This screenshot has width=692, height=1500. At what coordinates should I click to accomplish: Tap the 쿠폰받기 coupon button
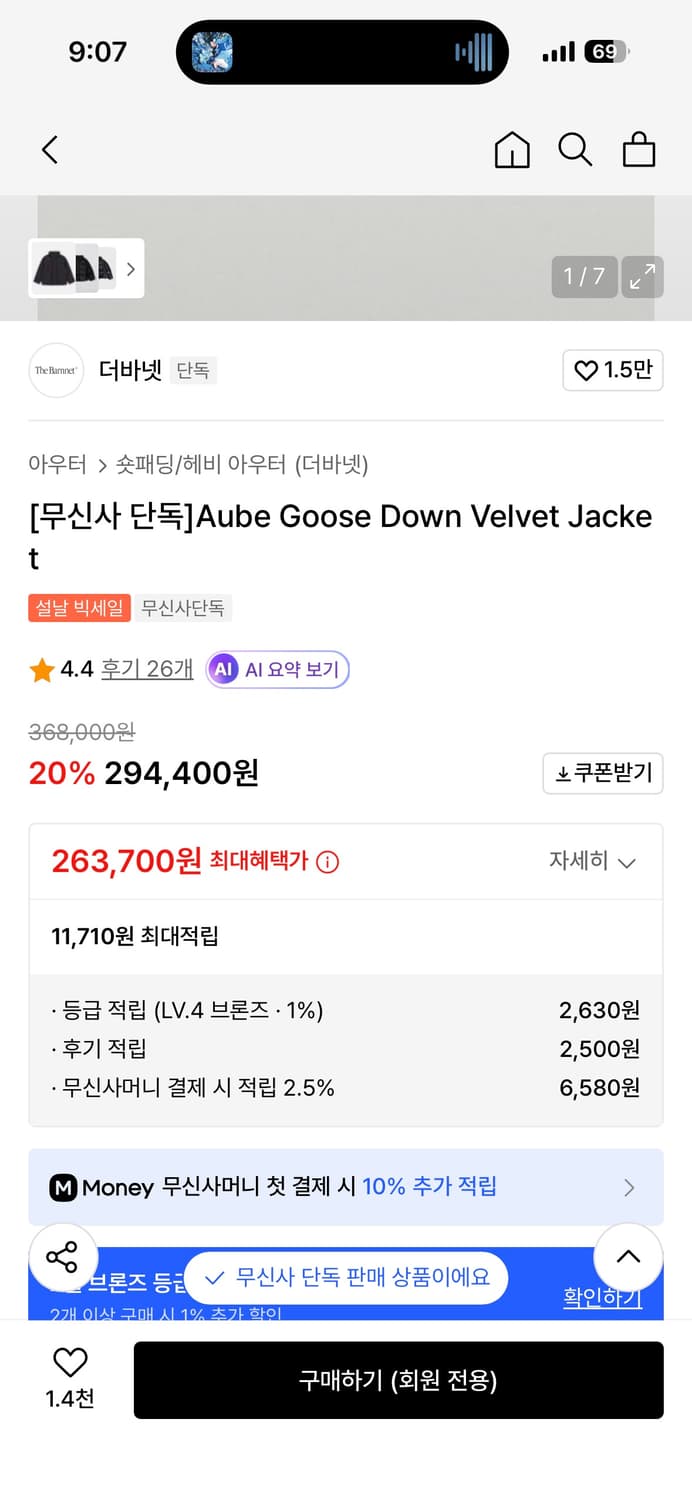pyautogui.click(x=602, y=773)
